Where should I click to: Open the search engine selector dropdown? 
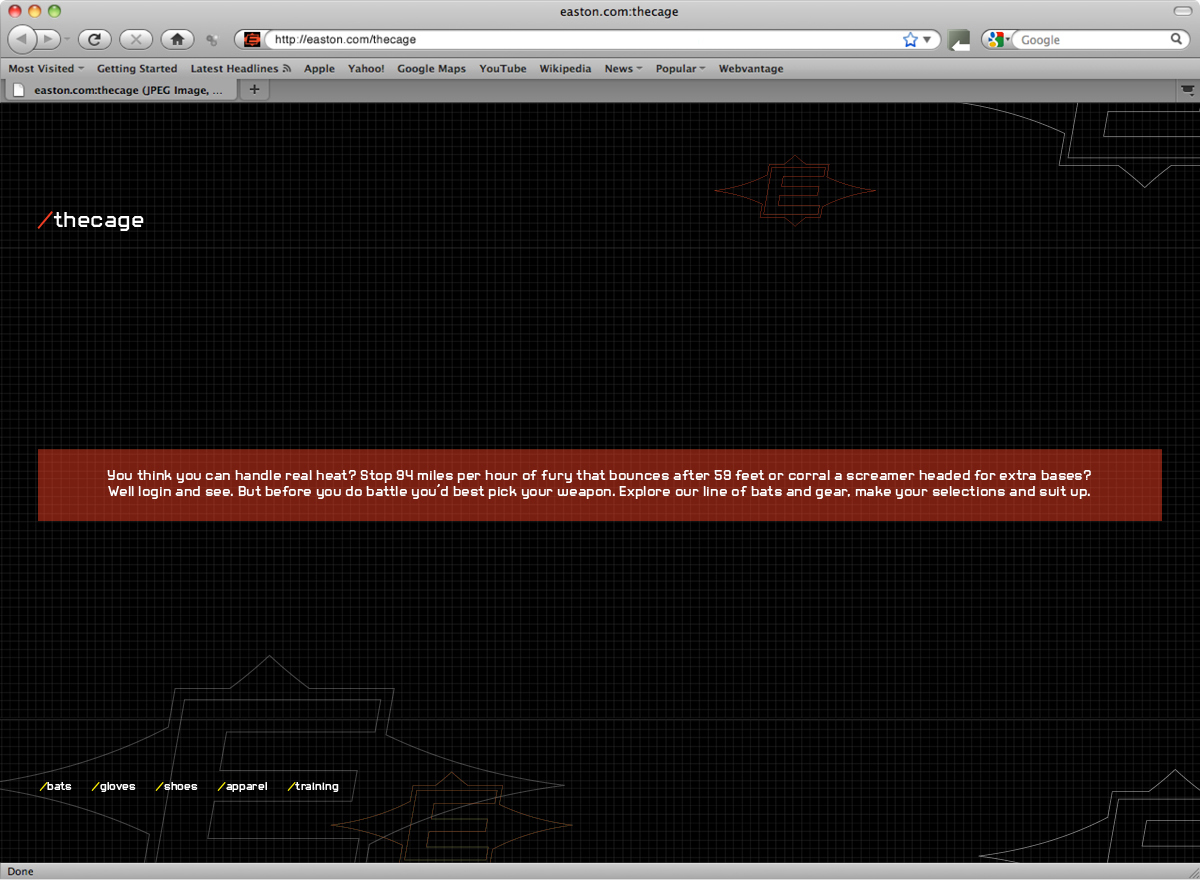997,40
